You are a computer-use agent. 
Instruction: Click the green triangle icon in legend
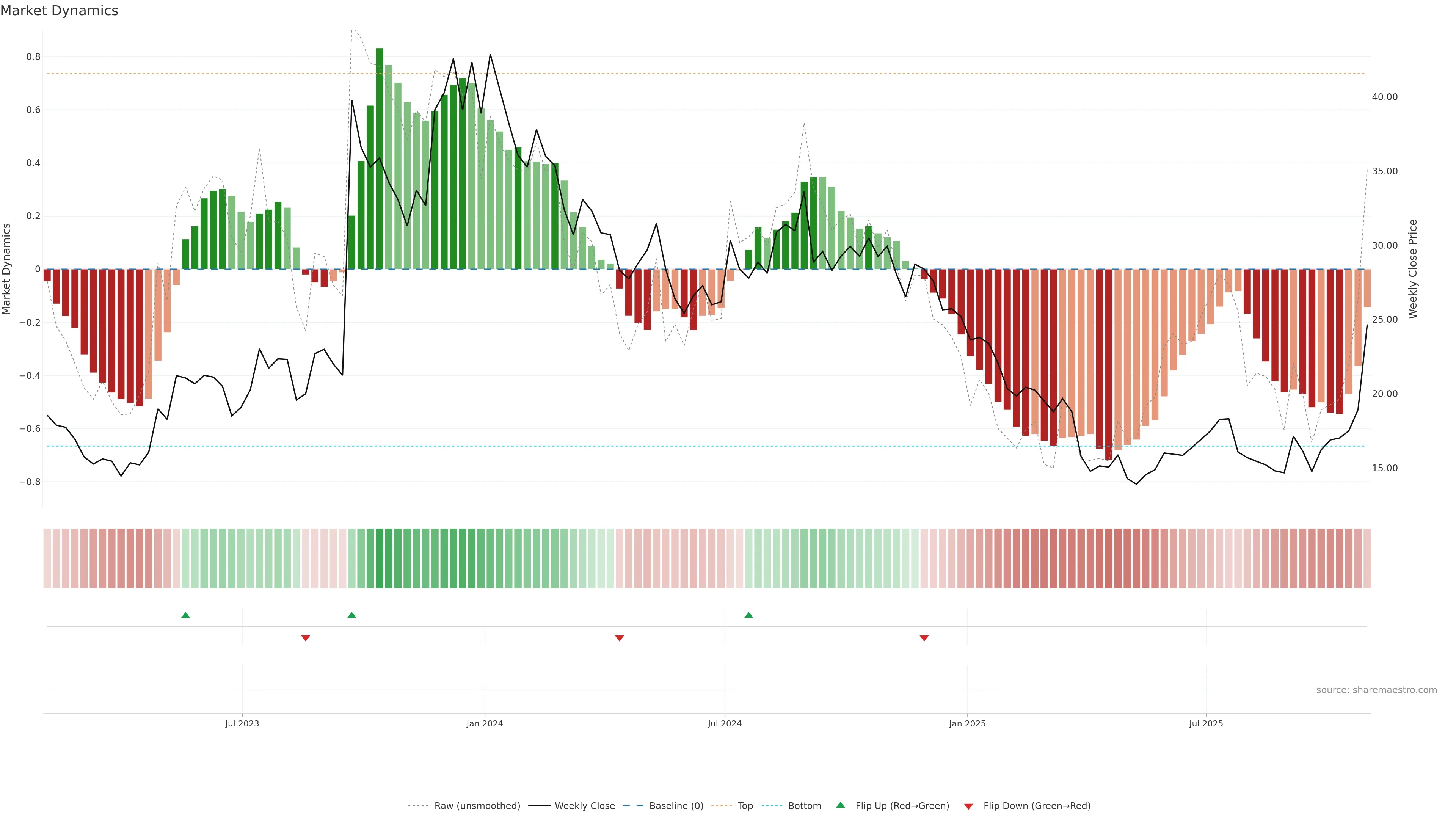click(x=841, y=805)
